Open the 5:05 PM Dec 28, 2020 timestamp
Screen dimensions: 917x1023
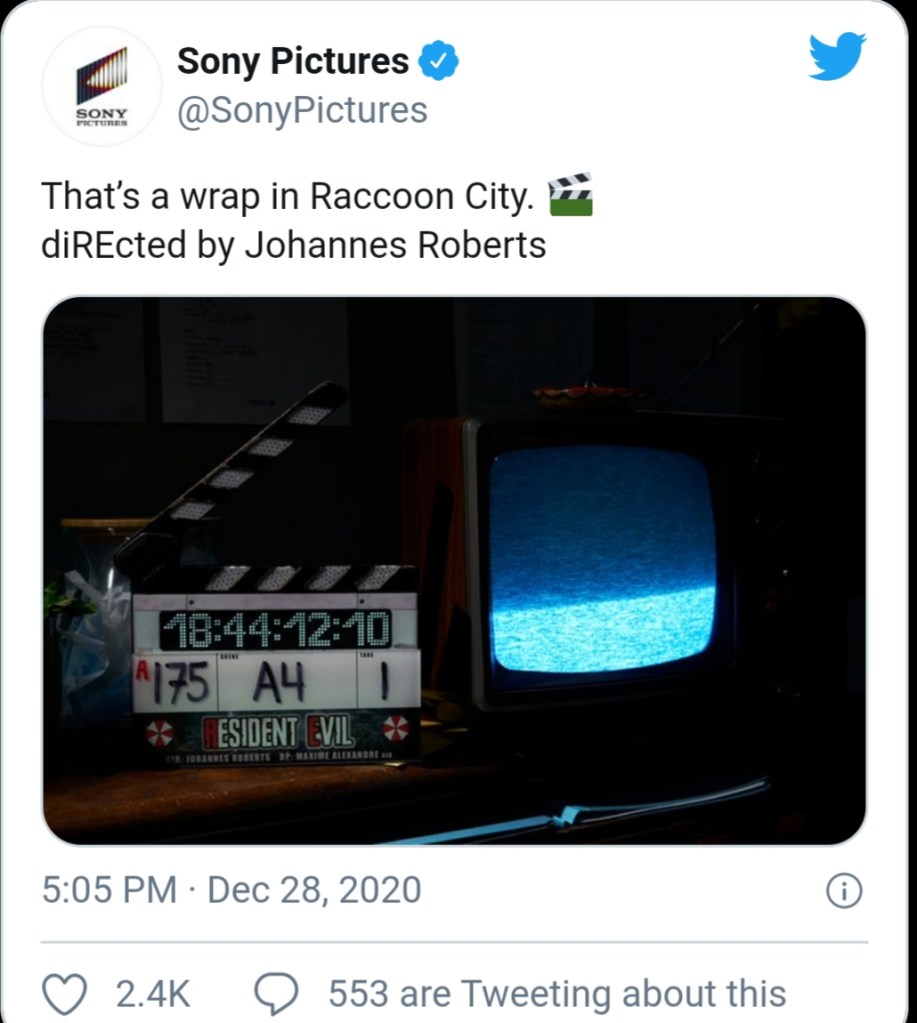[x=231, y=890]
